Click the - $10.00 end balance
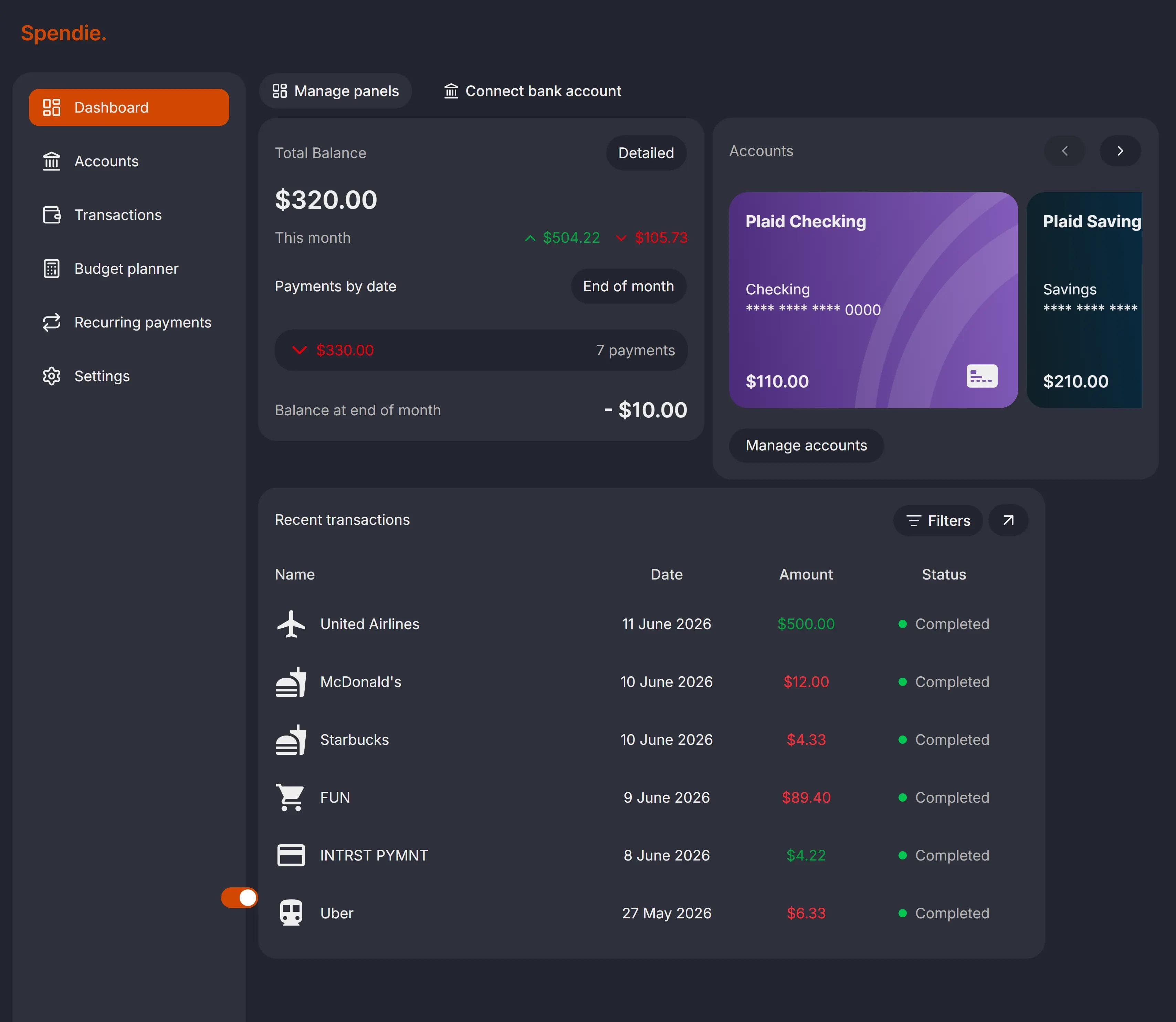Screen dimensions: 1176x1022 click(645, 410)
